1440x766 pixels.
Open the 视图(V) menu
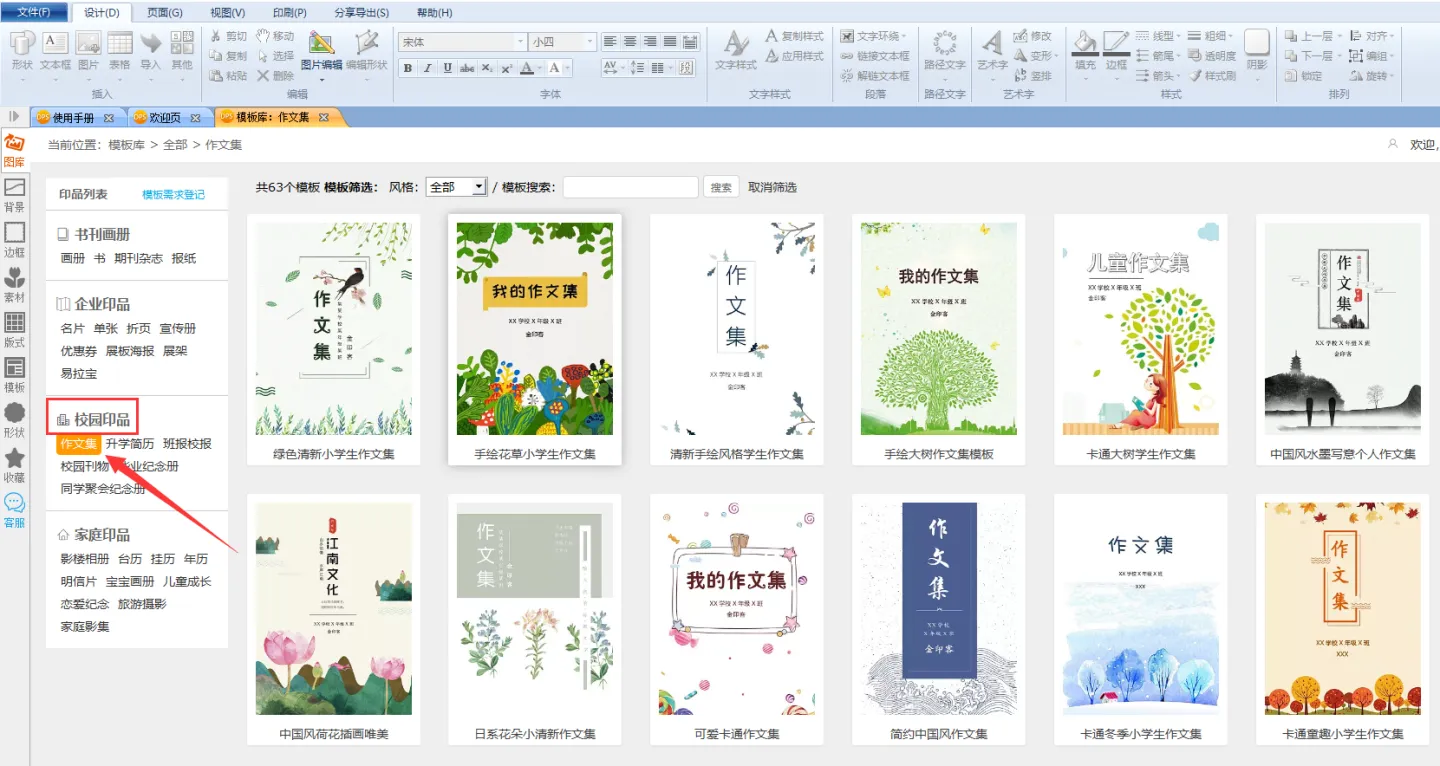[228, 13]
